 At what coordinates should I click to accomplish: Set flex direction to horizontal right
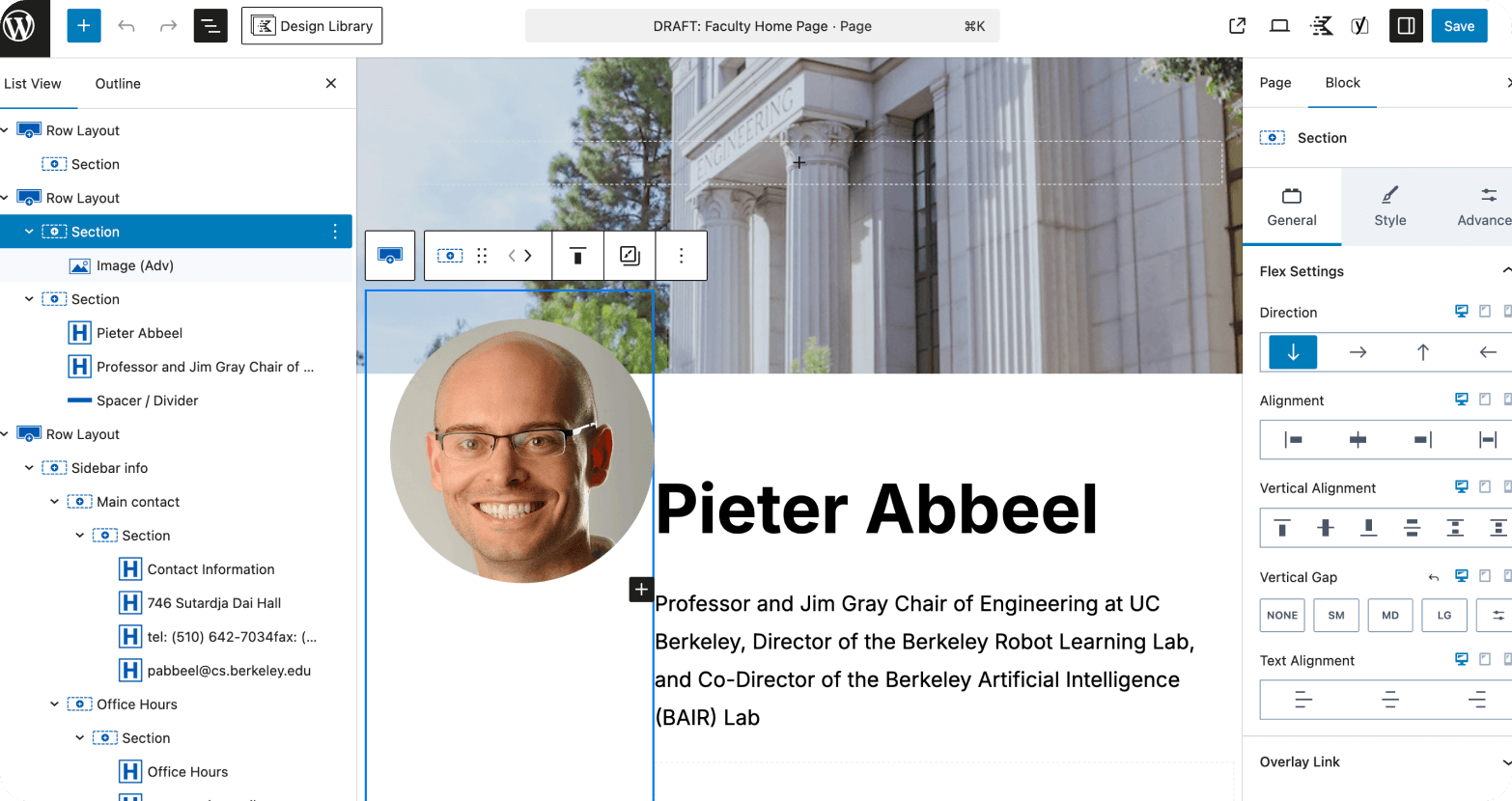pos(1358,352)
